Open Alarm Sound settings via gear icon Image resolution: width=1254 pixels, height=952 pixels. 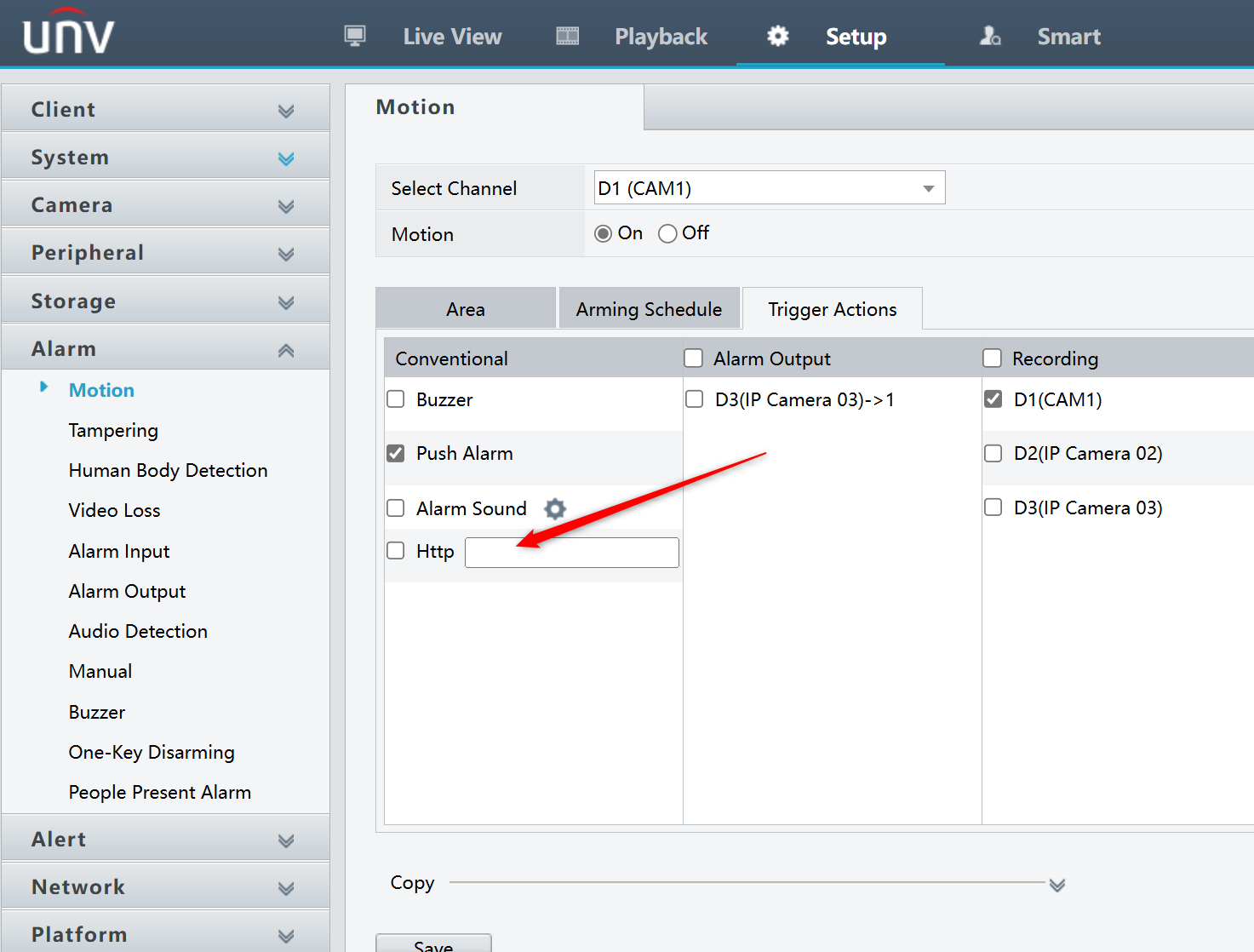pyautogui.click(x=554, y=508)
